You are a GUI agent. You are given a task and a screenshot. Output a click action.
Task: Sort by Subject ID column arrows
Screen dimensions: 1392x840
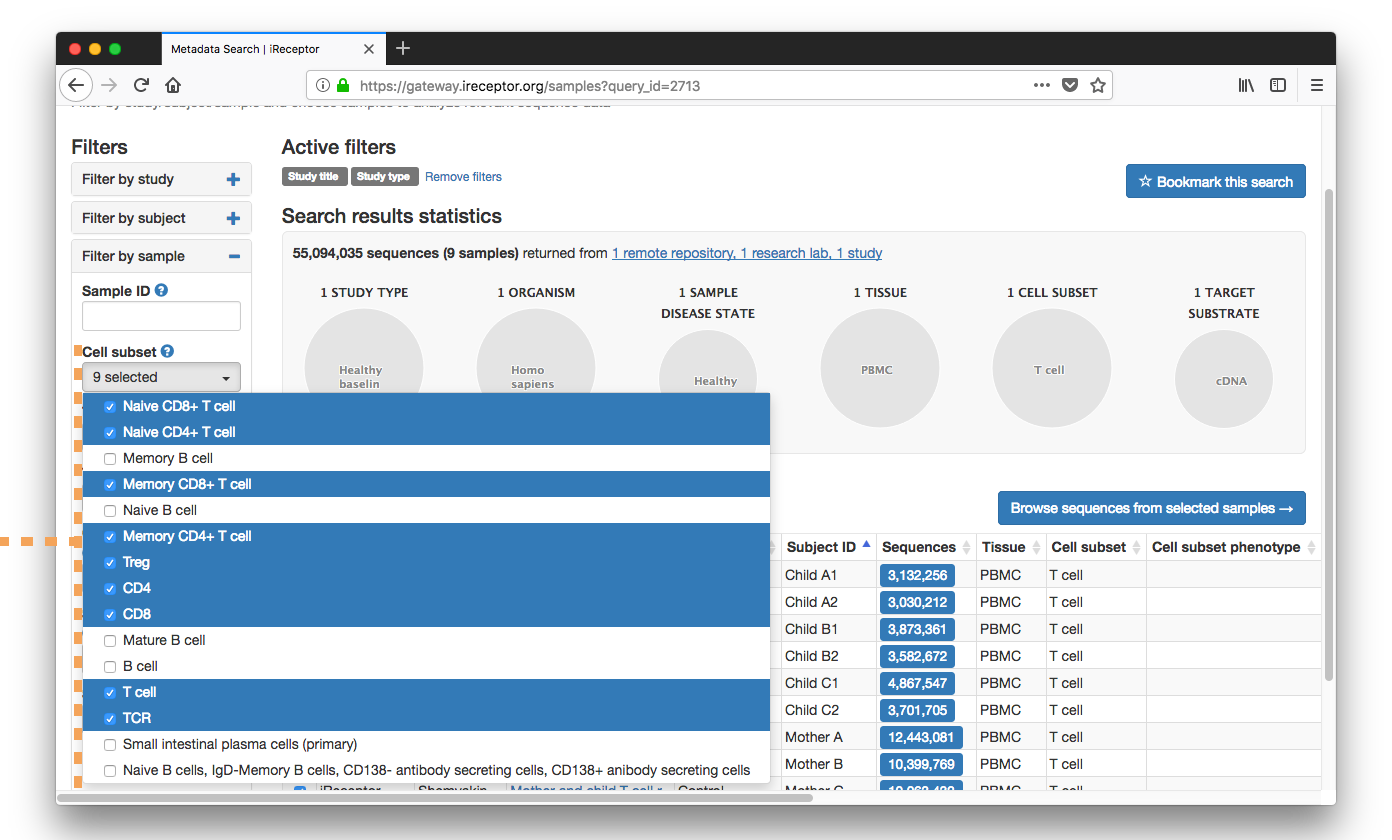click(x=866, y=546)
